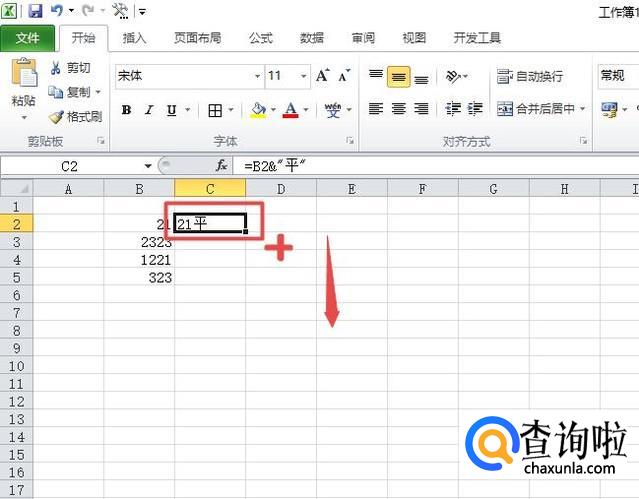Click the Cut (剪切) scissors button

click(x=70, y=68)
